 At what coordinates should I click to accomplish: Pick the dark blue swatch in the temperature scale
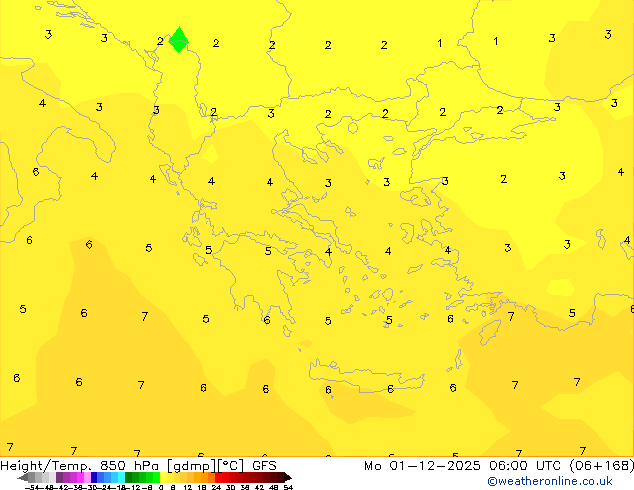[x=94, y=477]
